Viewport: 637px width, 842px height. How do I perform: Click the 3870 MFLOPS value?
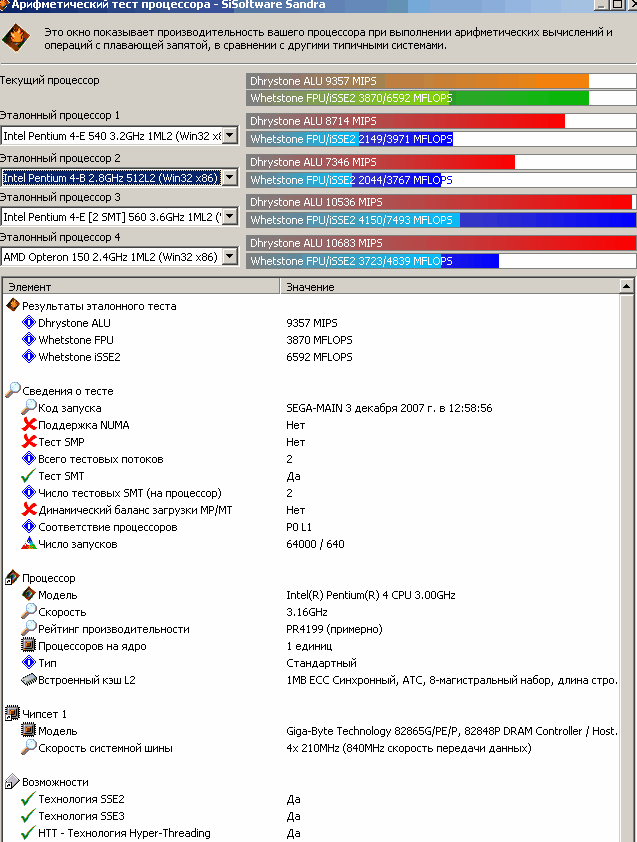(319, 340)
